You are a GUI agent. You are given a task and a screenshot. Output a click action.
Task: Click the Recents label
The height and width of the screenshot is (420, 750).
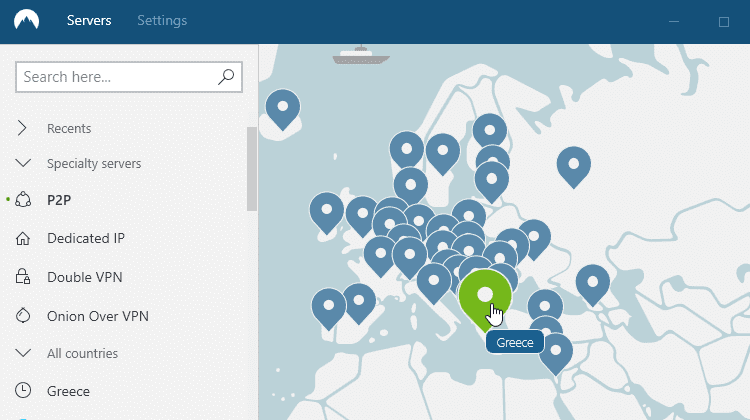(69, 128)
